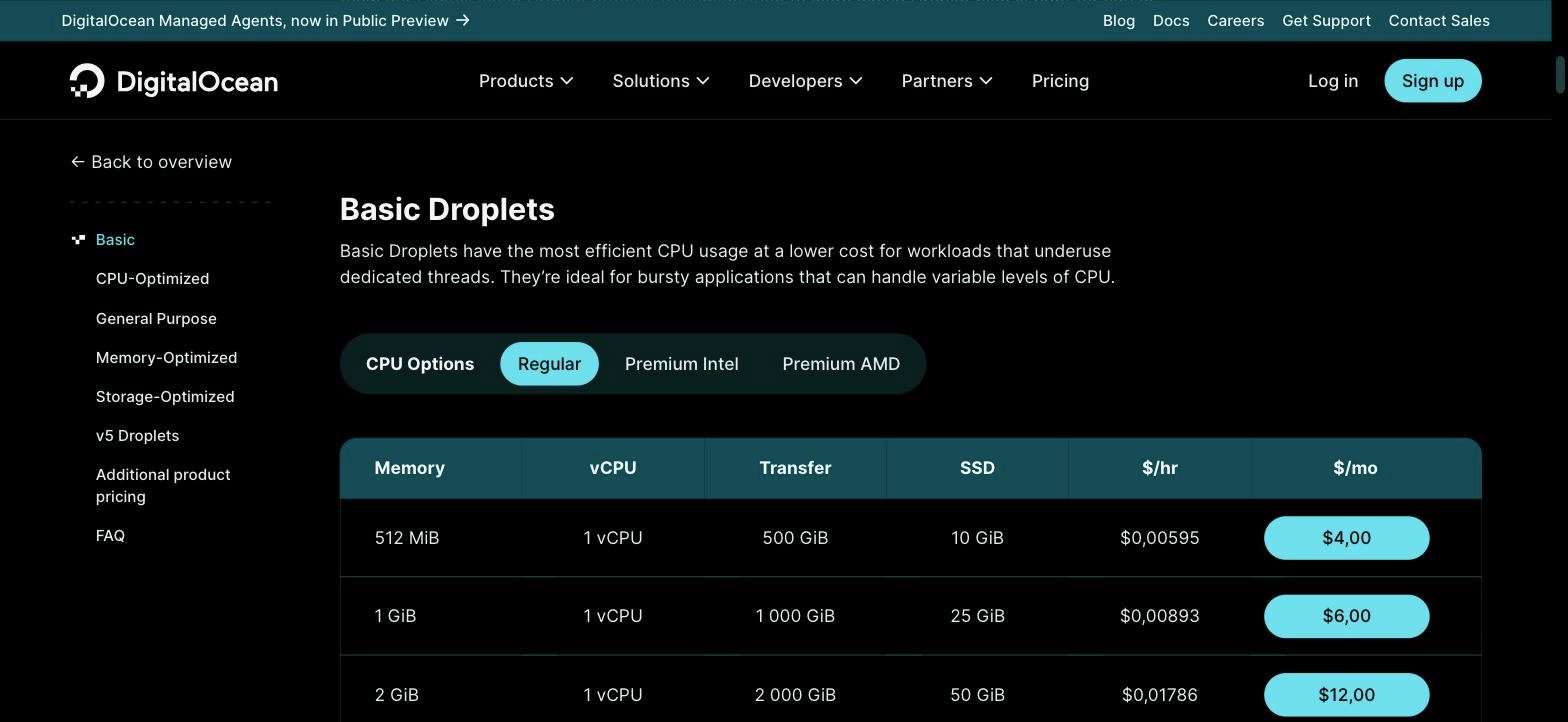Click the $0,01786 hourly price

(x=1160, y=694)
